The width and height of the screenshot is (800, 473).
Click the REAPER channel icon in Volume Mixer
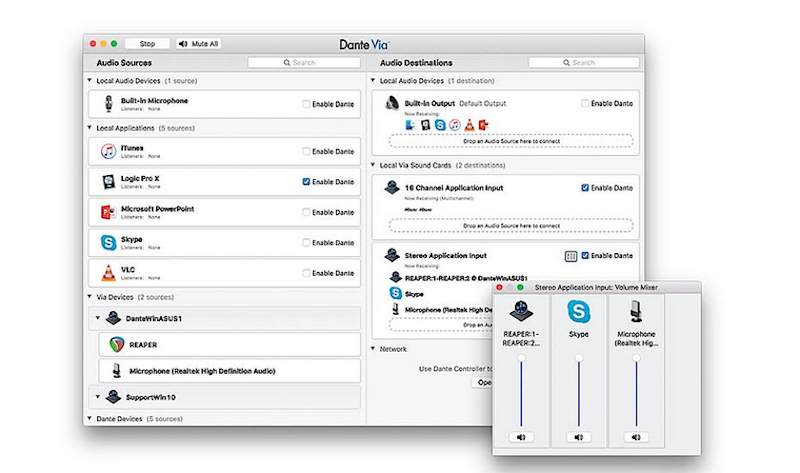(x=521, y=310)
